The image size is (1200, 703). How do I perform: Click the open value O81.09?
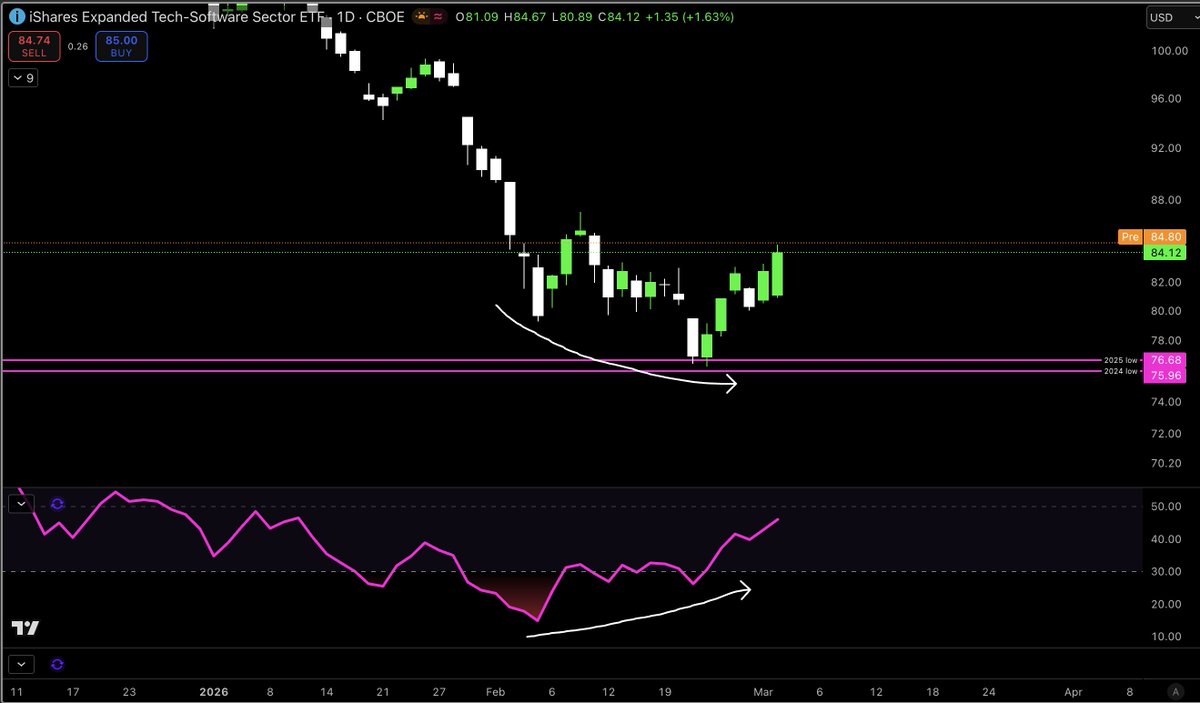tap(476, 17)
